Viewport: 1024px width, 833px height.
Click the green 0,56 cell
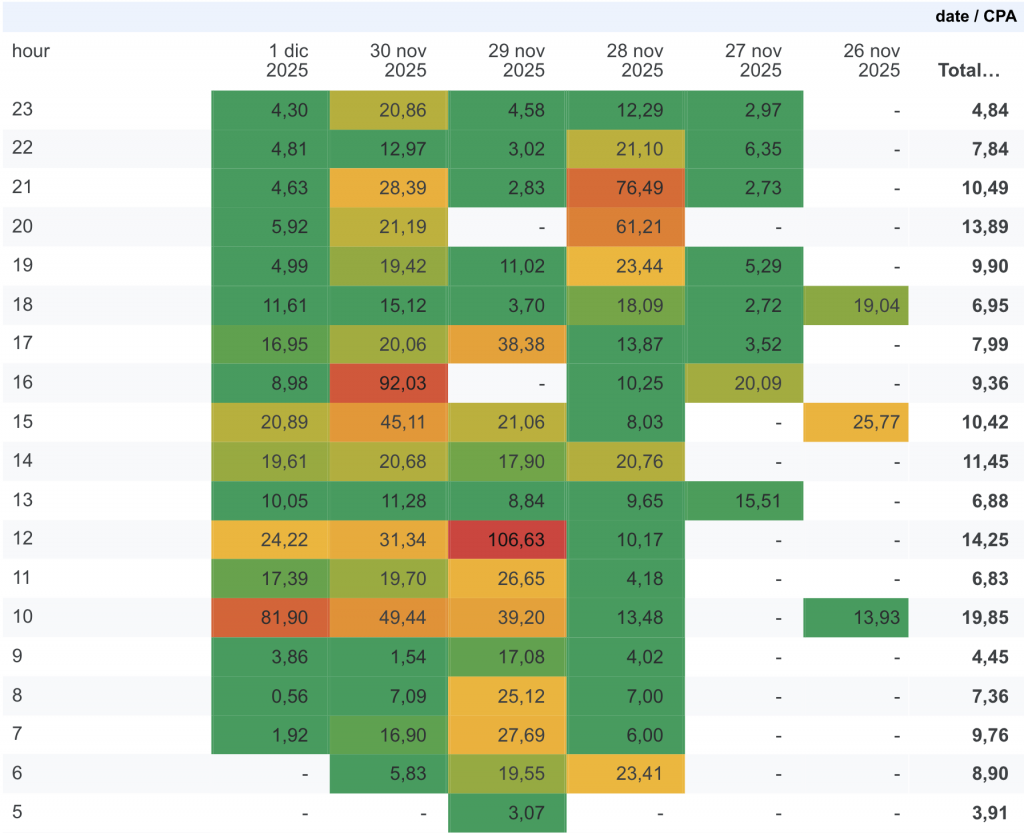tap(271, 695)
